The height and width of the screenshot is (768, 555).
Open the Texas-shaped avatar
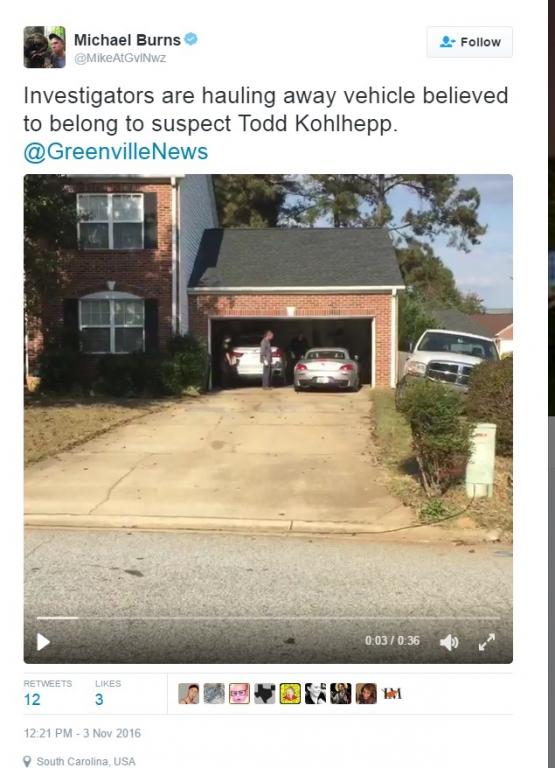pyautogui.click(x=265, y=694)
